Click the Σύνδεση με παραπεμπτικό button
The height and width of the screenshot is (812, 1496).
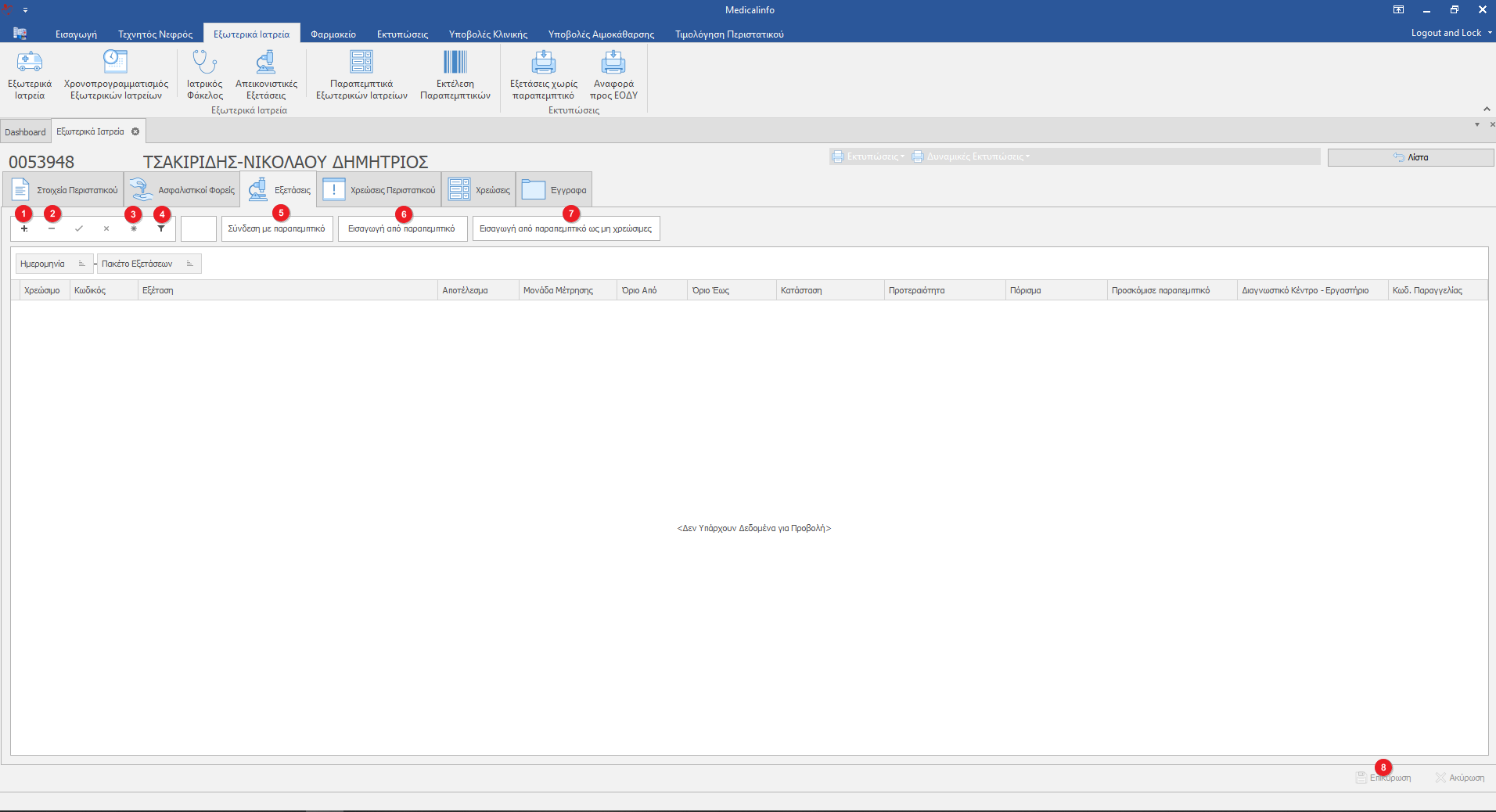276,228
